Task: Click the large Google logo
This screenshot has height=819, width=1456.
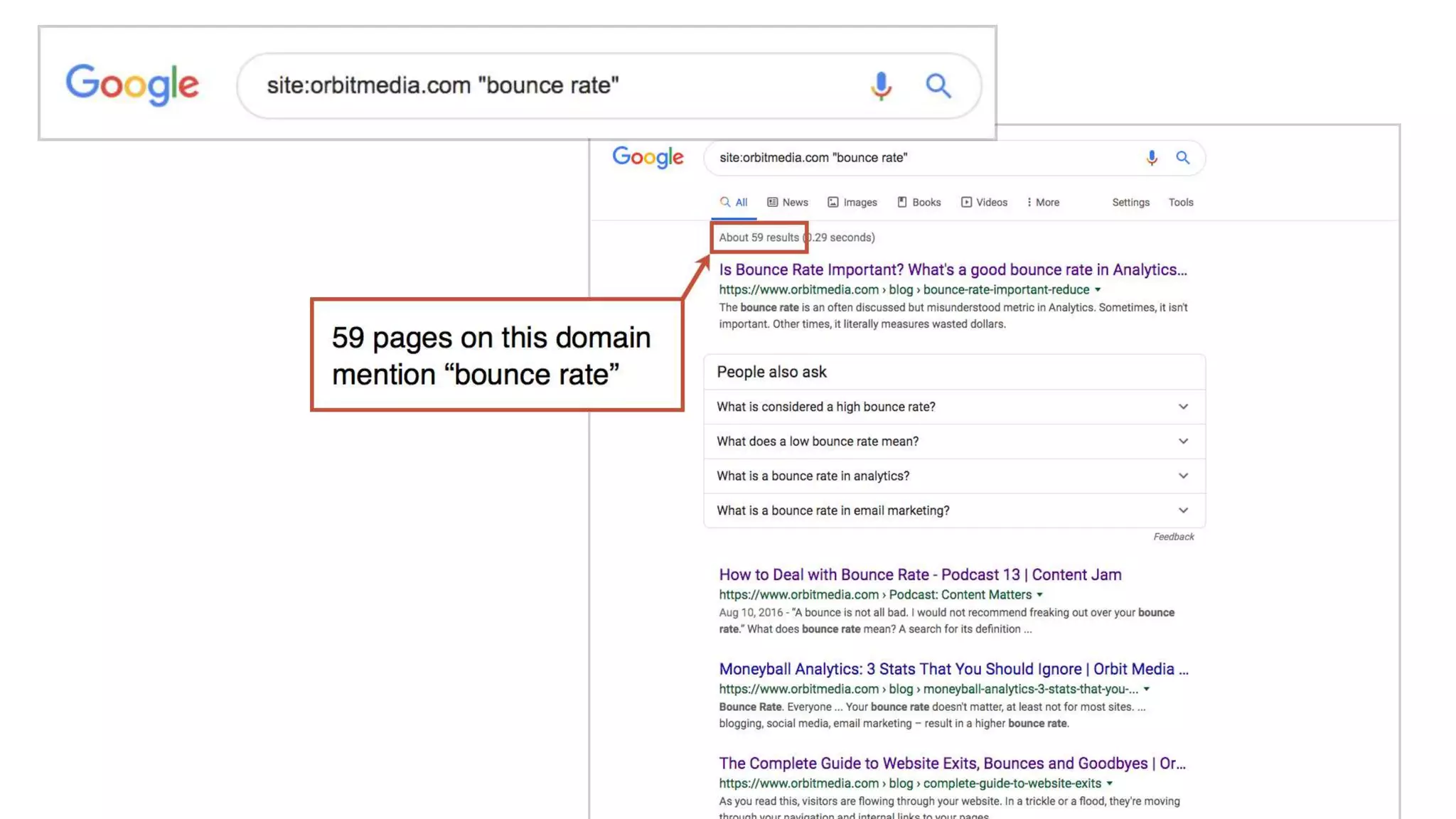Action: click(x=132, y=84)
